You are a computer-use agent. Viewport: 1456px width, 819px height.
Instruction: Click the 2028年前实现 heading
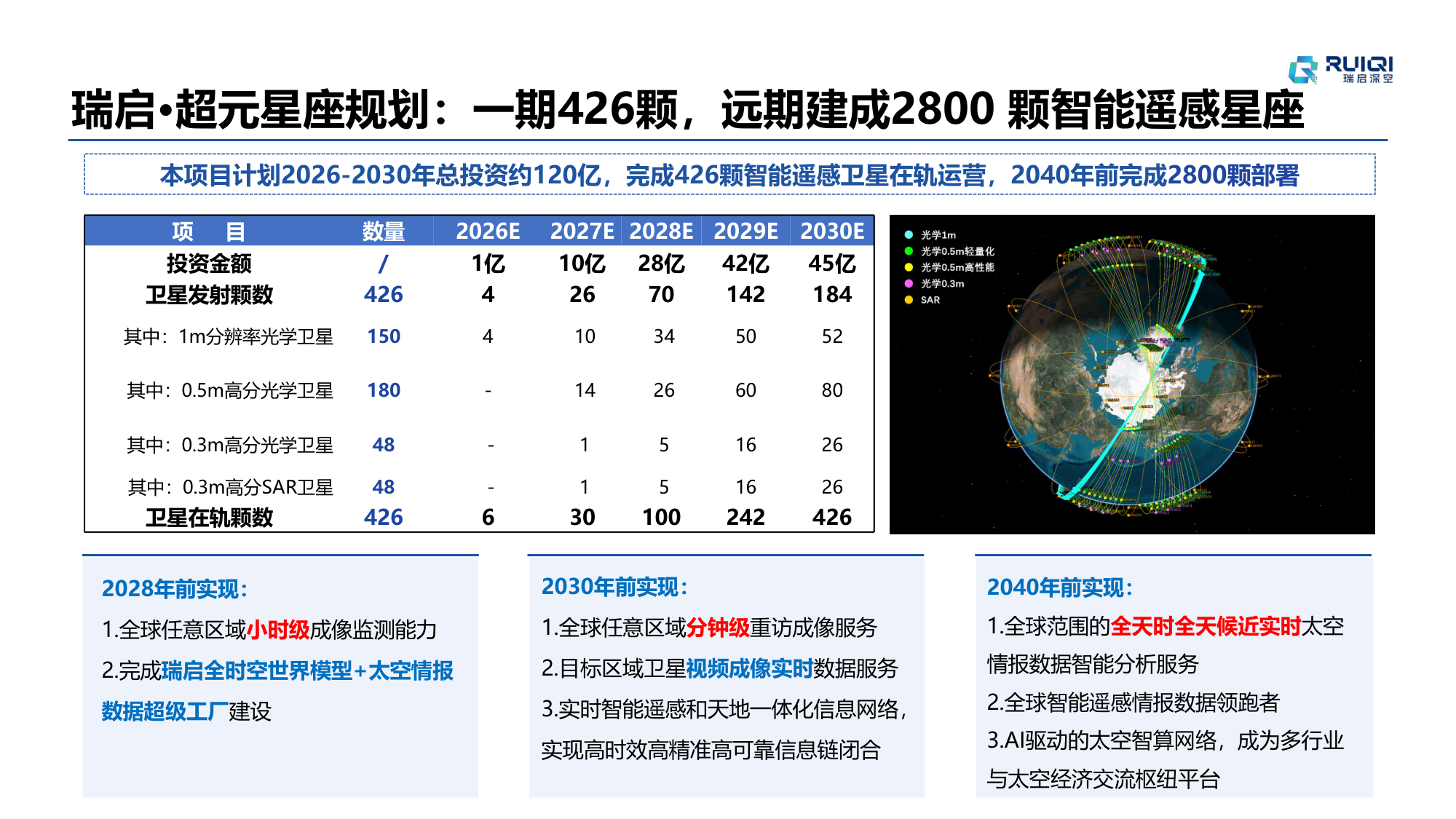[x=175, y=589]
